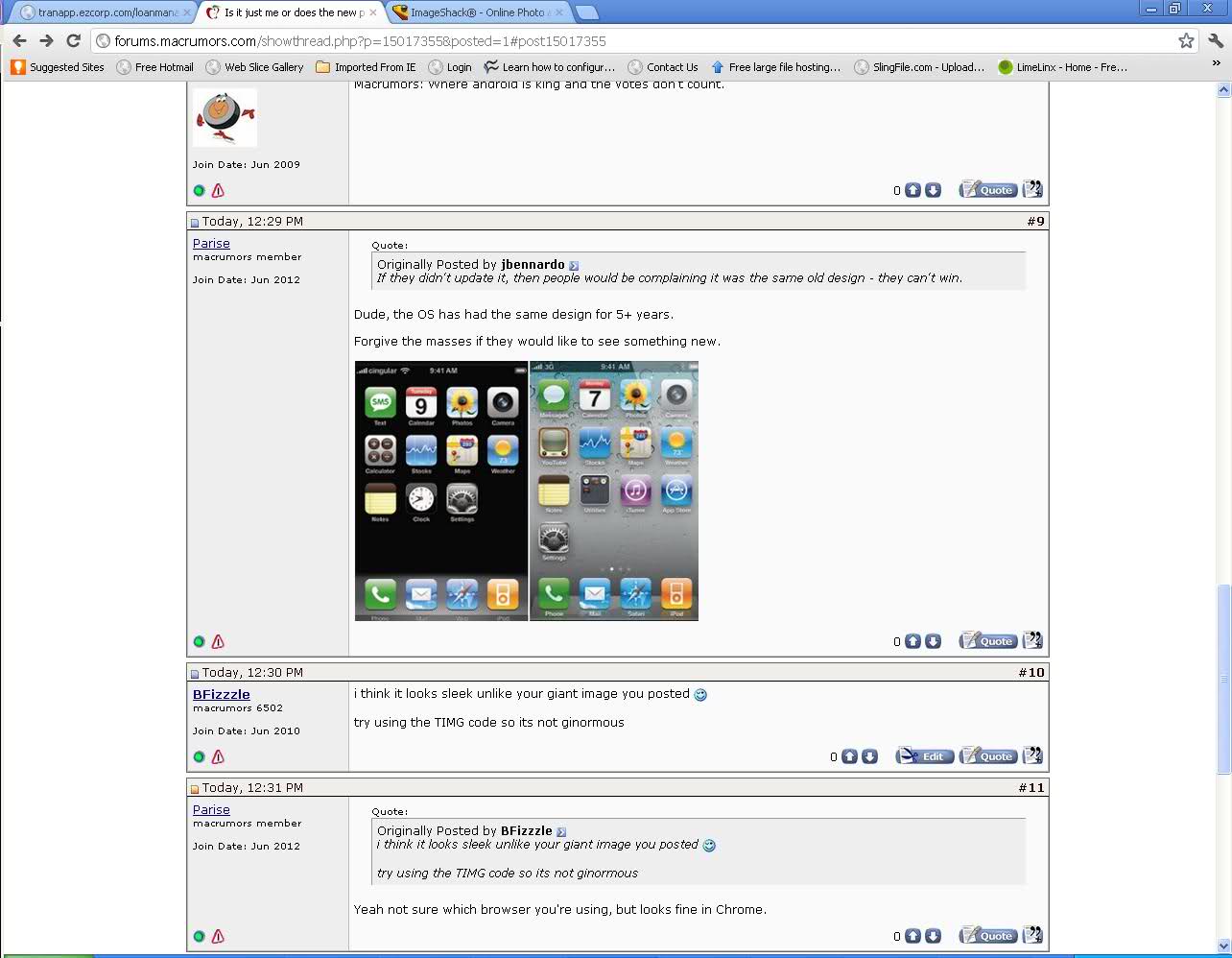
Task: Click the browser Forward arrow
Action: (x=46, y=40)
